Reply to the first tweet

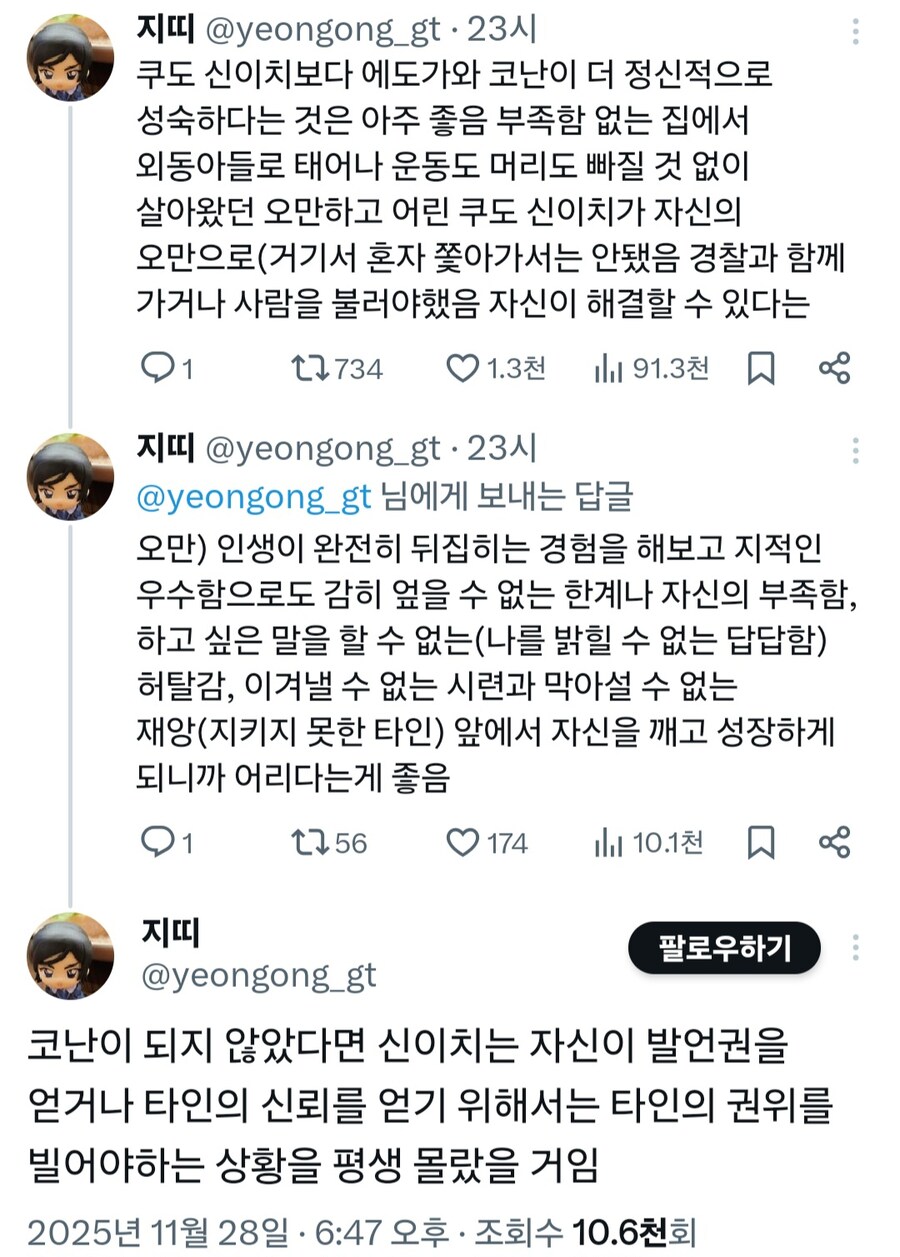point(160,368)
